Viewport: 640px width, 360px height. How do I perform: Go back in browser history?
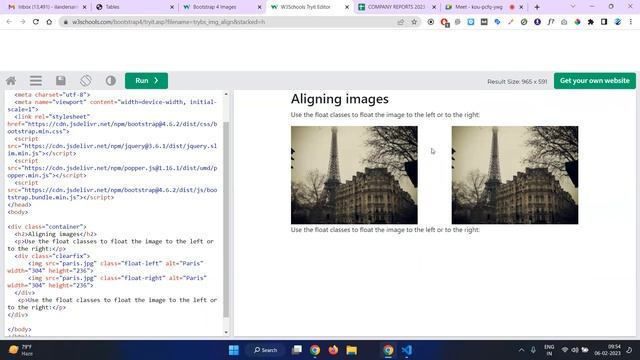click(9, 22)
